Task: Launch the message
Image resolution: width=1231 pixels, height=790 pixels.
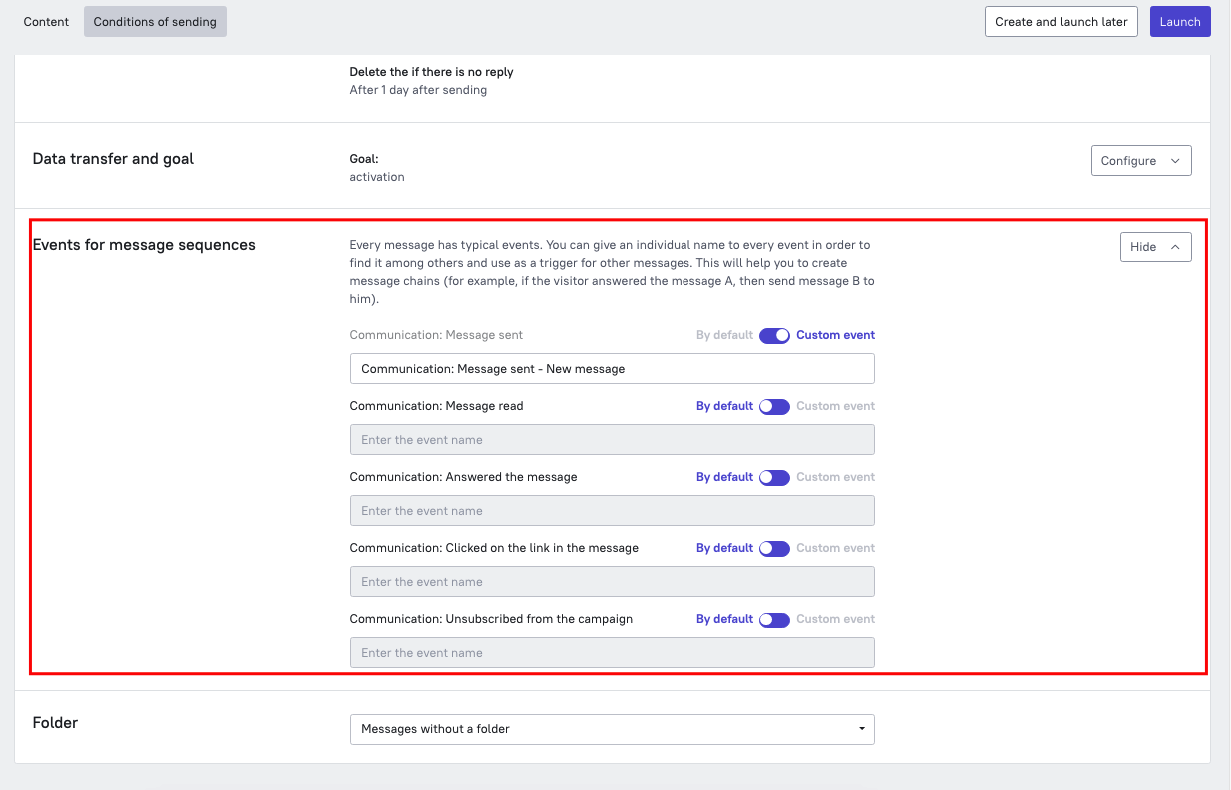Action: click(x=1180, y=22)
